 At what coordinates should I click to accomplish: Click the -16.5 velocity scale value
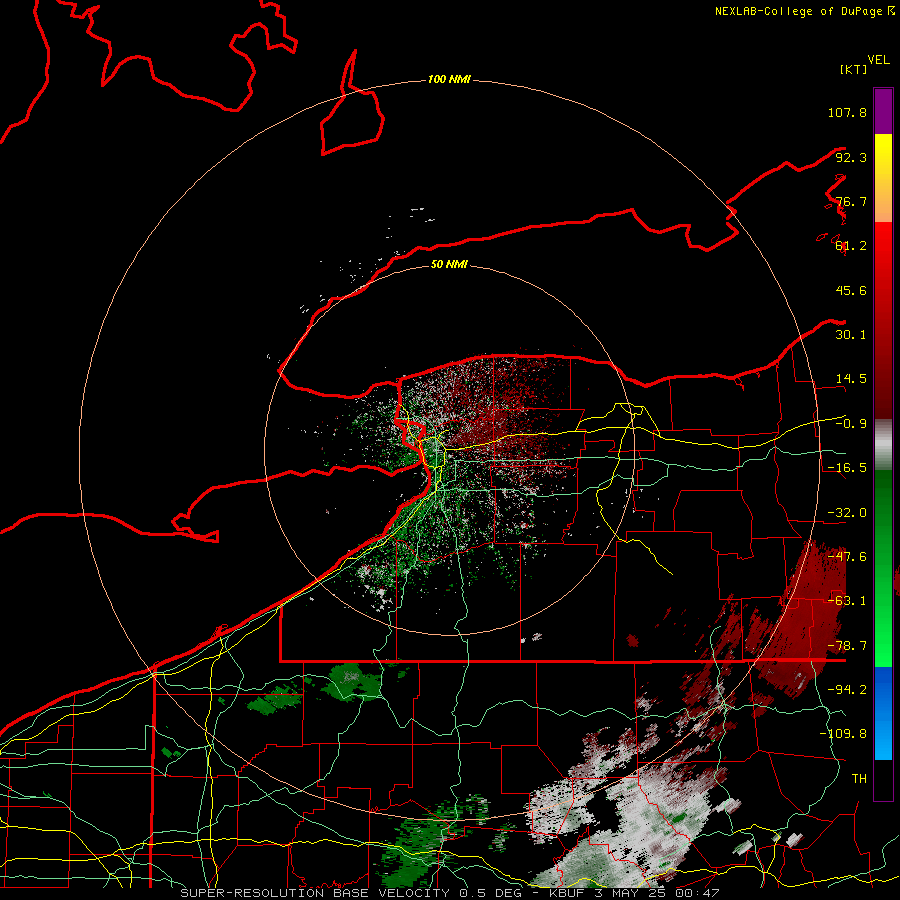point(847,468)
